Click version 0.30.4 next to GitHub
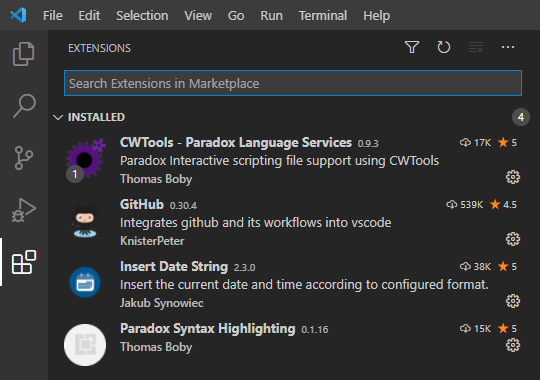The image size is (540, 380). coord(183,206)
